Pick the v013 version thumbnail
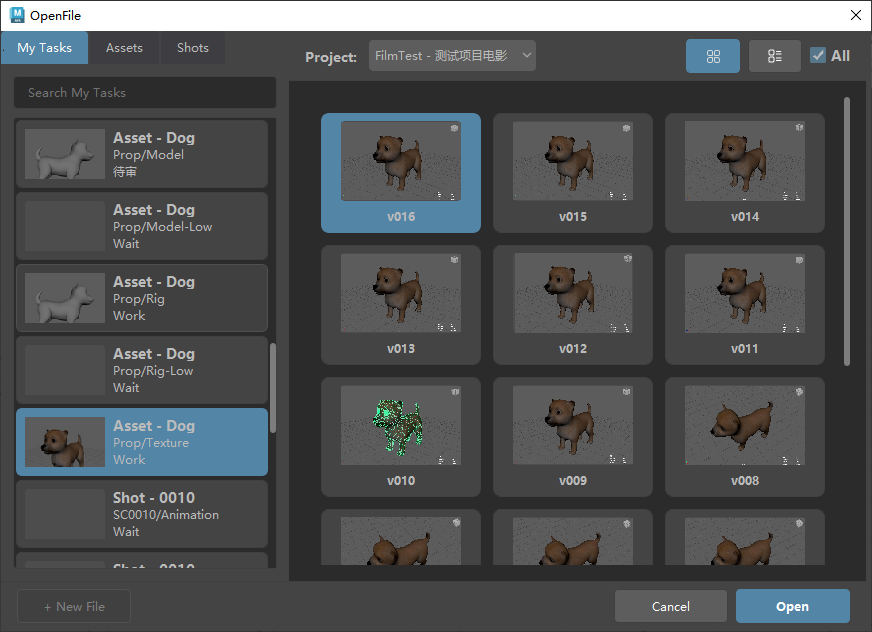Viewport: 872px width, 632px height. pos(401,305)
